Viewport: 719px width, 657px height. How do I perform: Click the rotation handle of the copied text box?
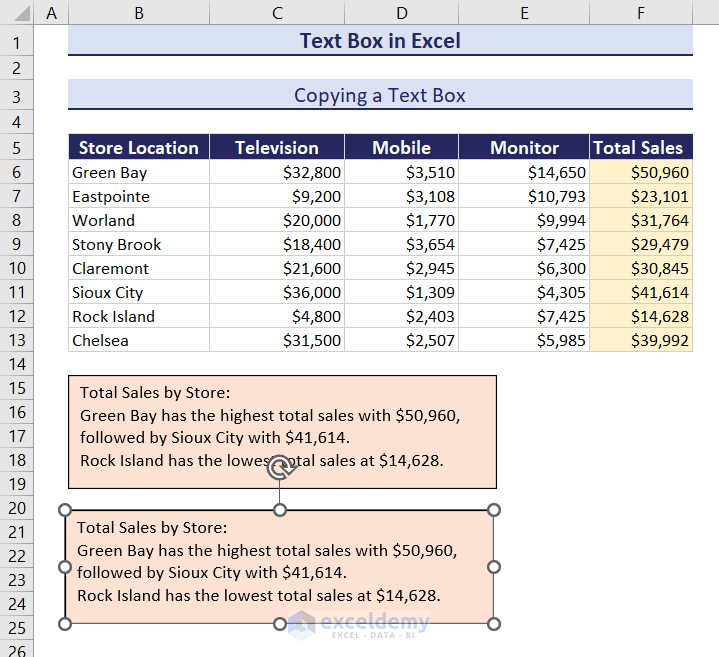click(x=280, y=467)
